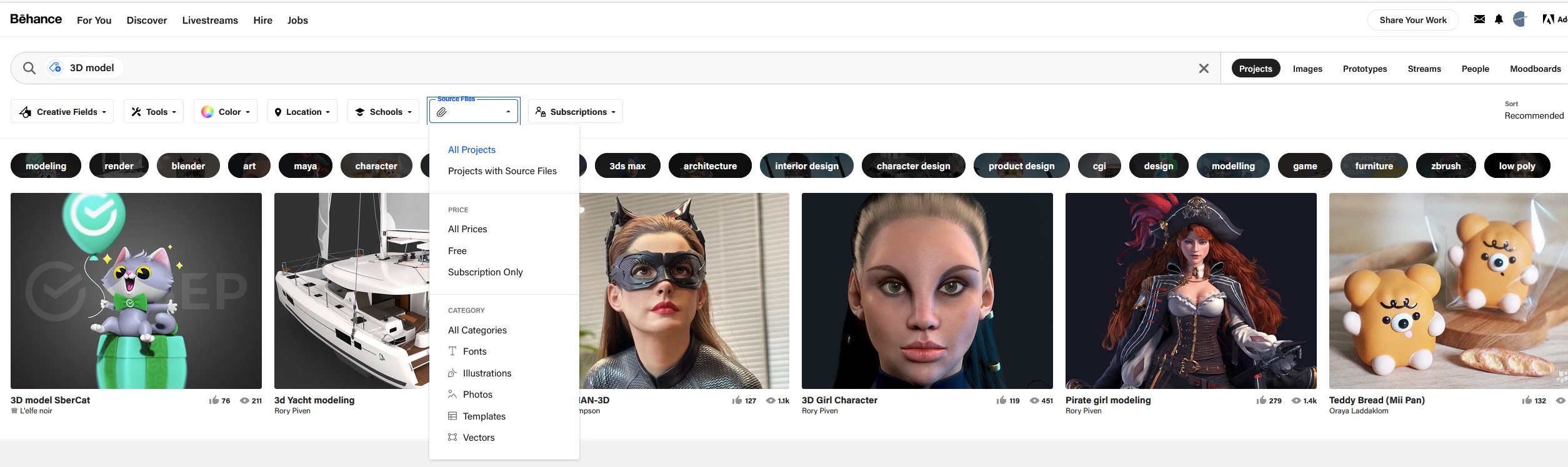Image resolution: width=1568 pixels, height=467 pixels.
Task: Click the Vectors category icon
Action: click(452, 438)
